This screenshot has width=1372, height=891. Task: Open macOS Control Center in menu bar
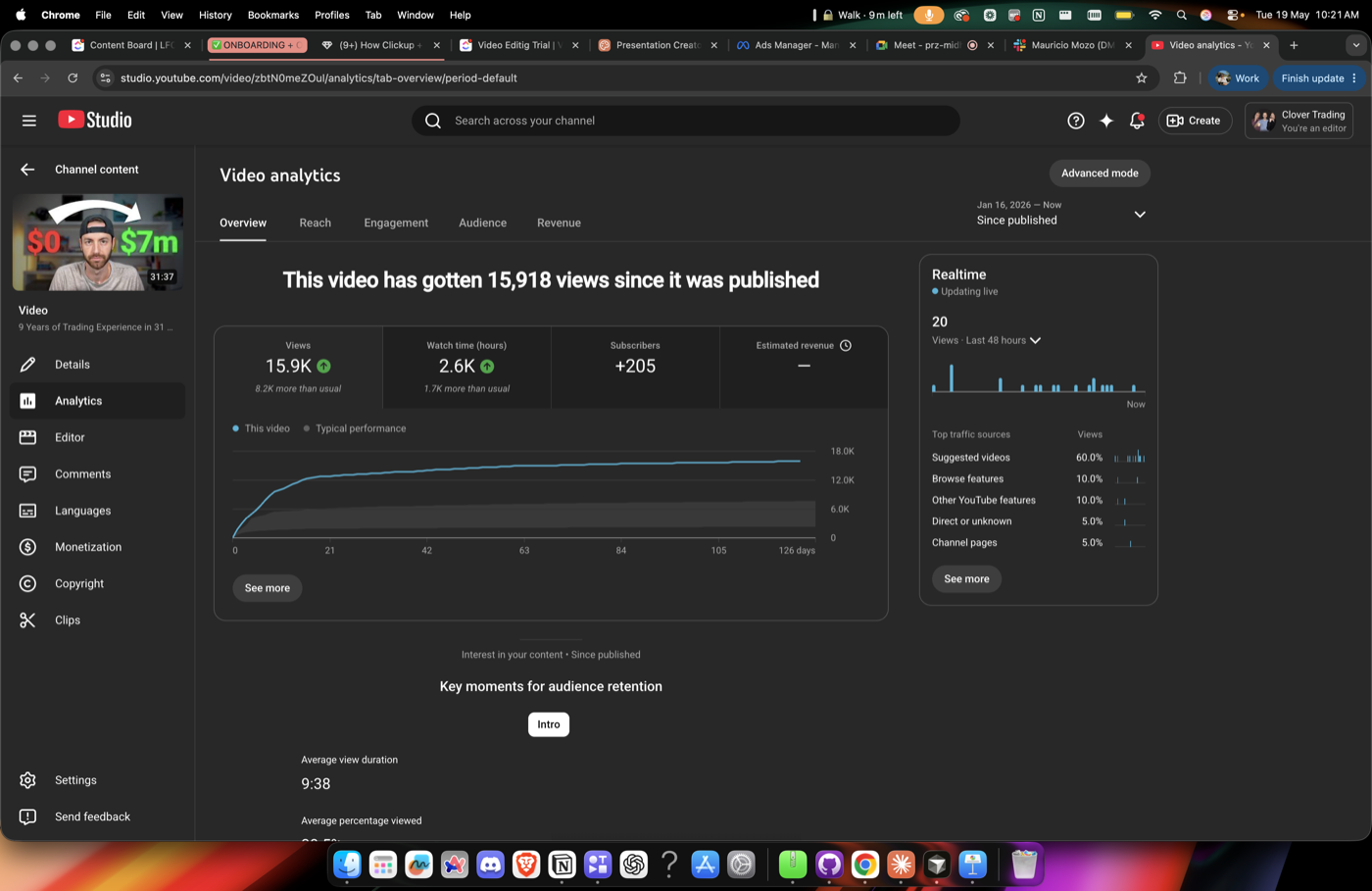click(1234, 15)
